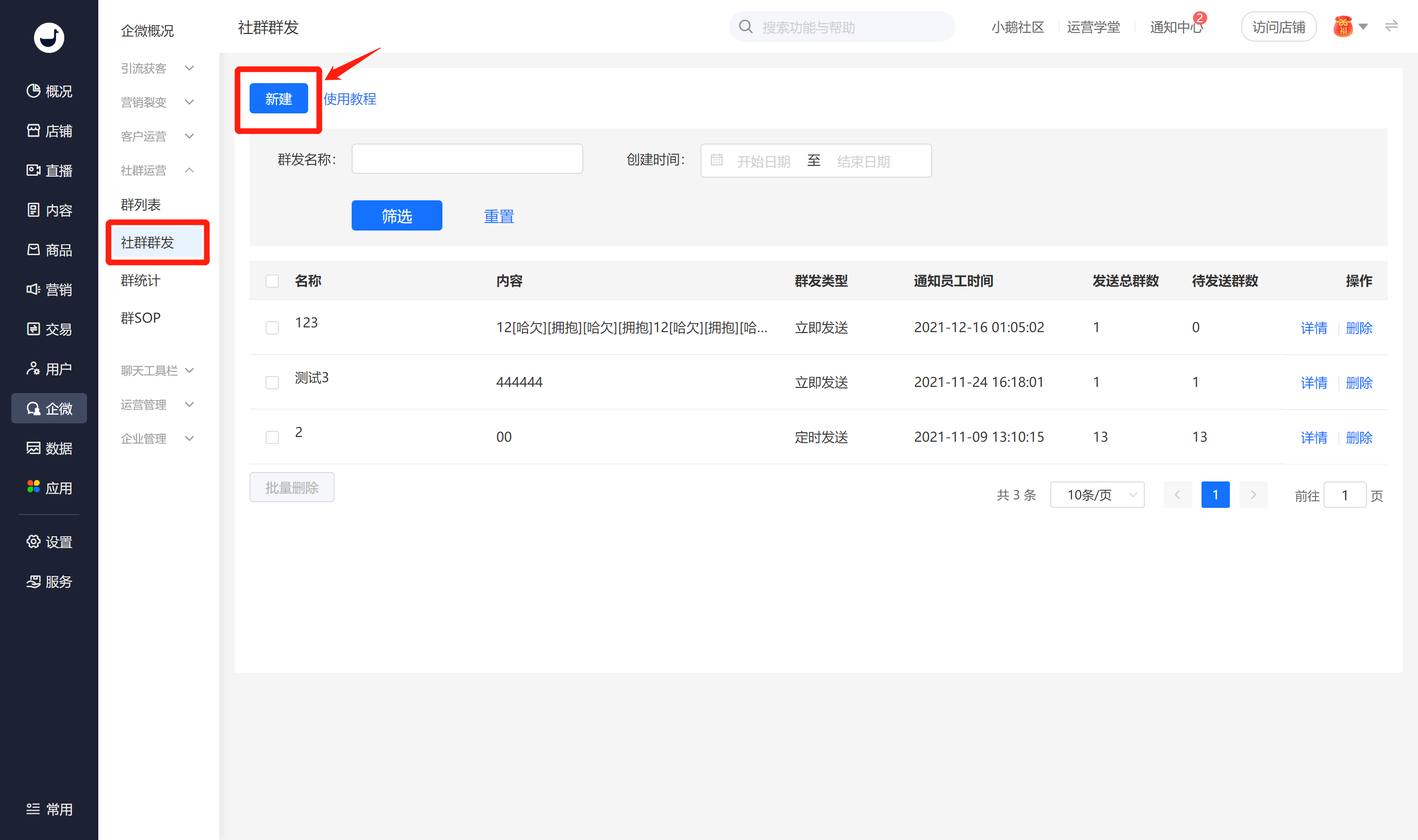Click the search magnifier icon
Image resolution: width=1418 pixels, height=840 pixels.
pyautogui.click(x=746, y=26)
